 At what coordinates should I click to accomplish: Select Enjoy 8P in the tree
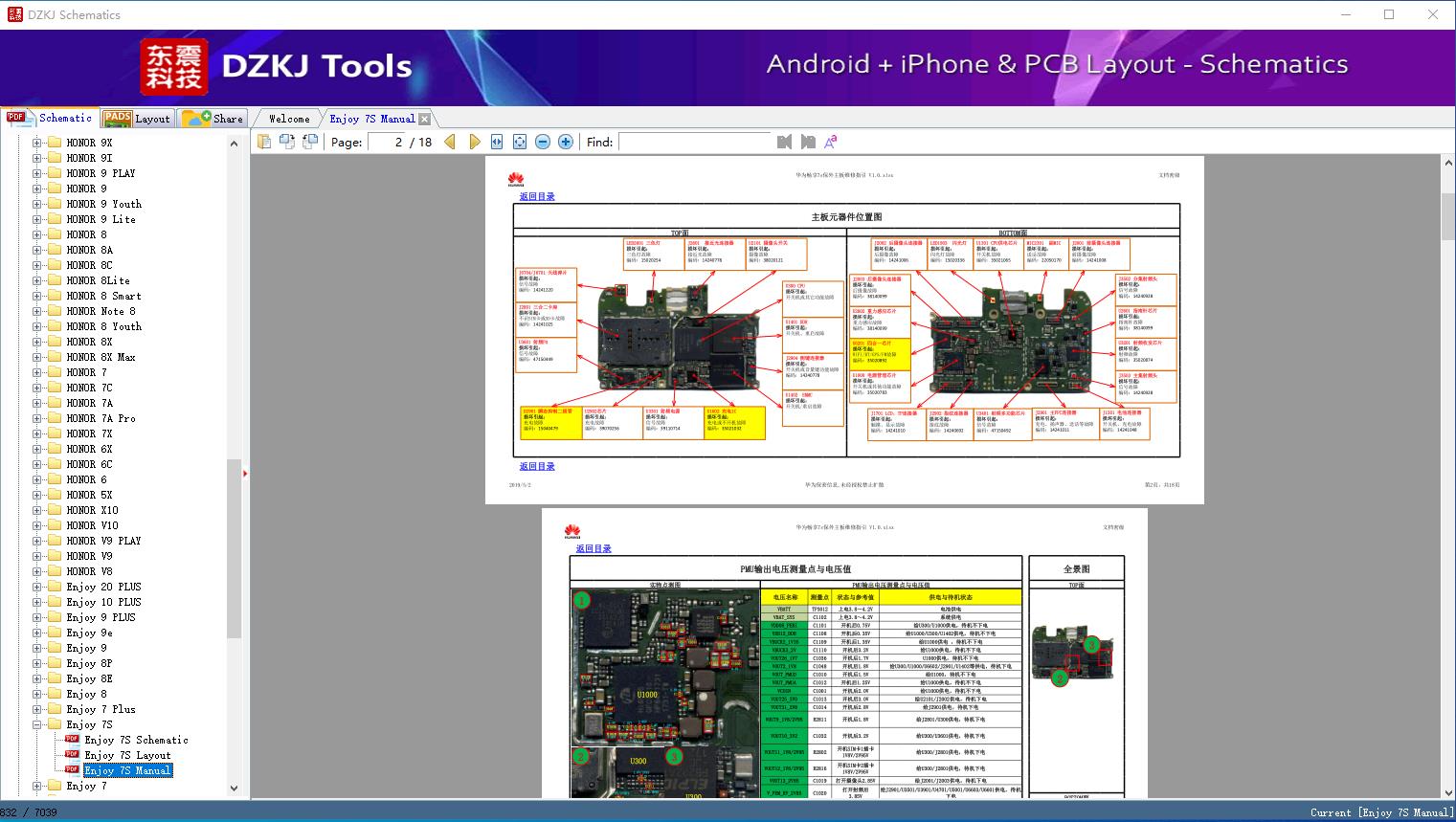tap(89, 663)
